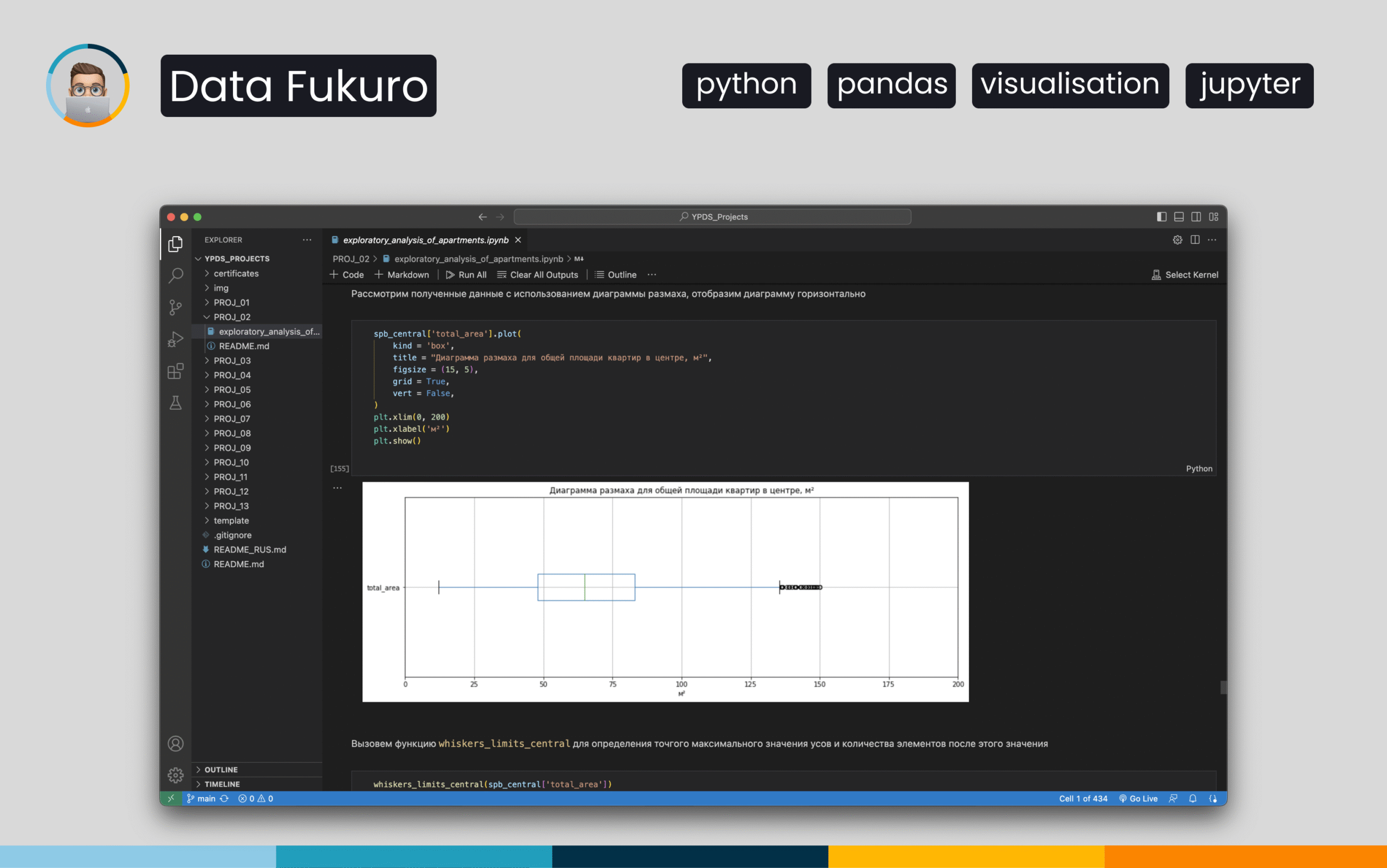
Task: Click Run All in notebook toolbar
Action: coord(466,275)
